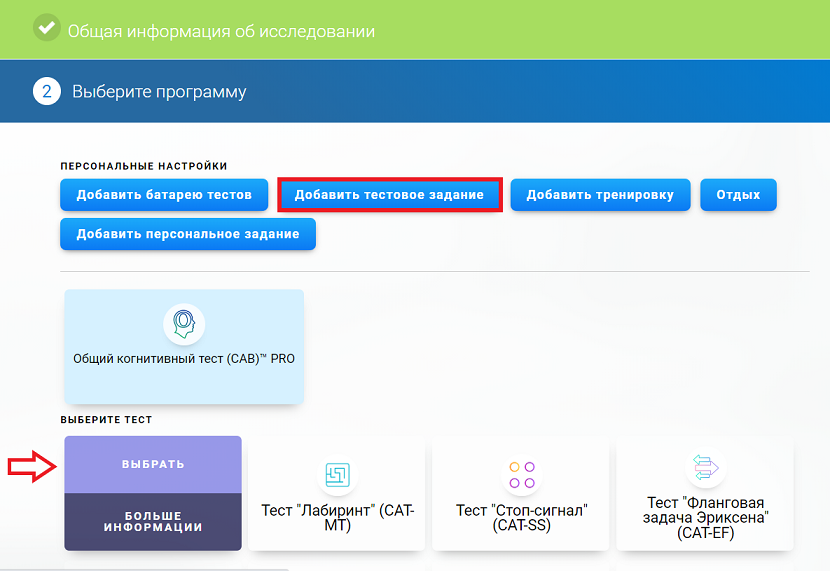
Task: Expand the 'Общая информация об исследовании' section
Action: [x=221, y=31]
